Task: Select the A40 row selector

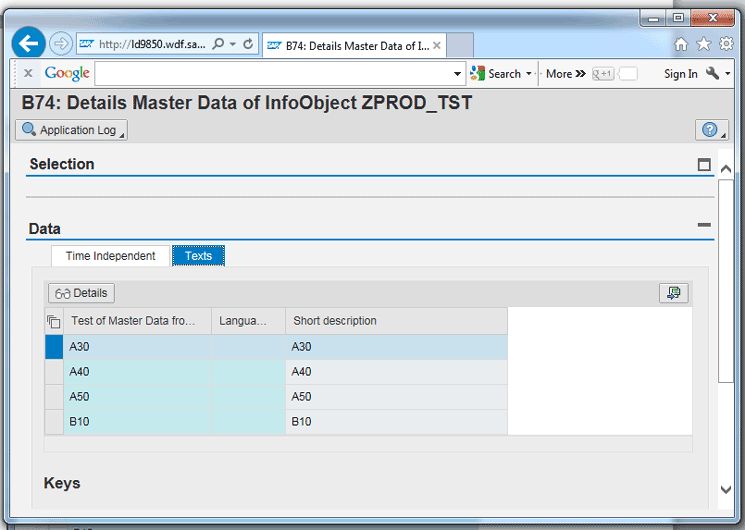Action: click(x=54, y=372)
